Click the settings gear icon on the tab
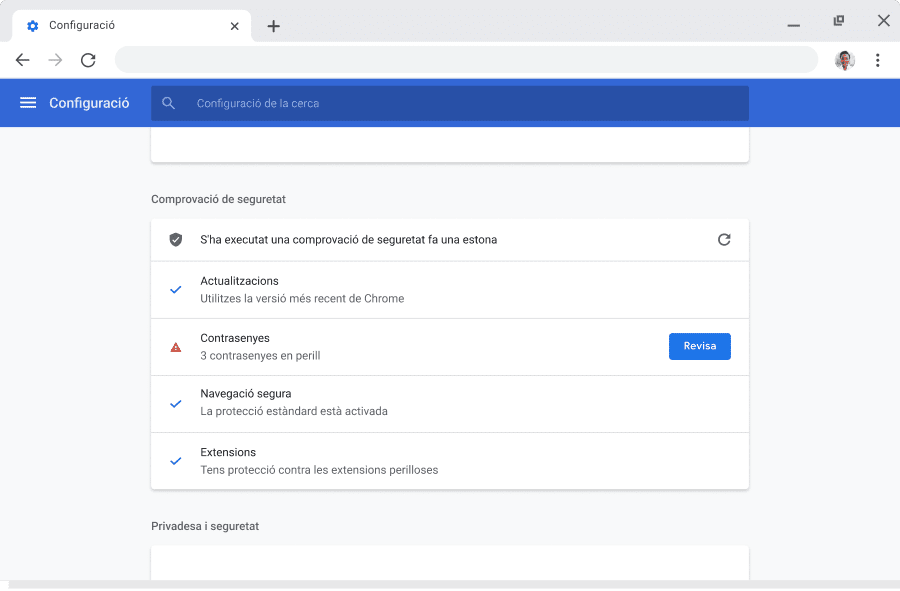 point(33,26)
